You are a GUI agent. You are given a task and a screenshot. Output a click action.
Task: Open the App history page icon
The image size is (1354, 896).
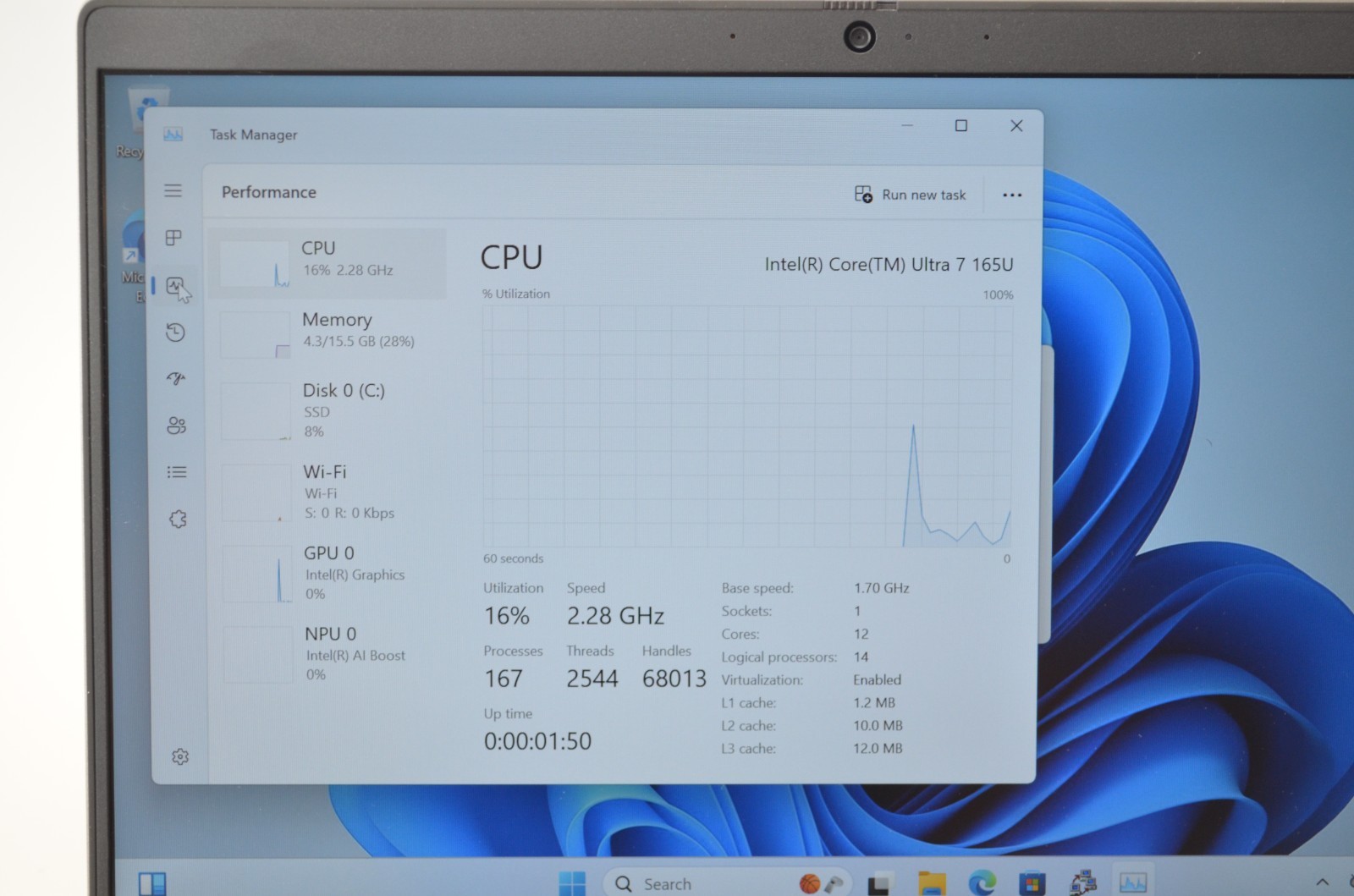175,333
